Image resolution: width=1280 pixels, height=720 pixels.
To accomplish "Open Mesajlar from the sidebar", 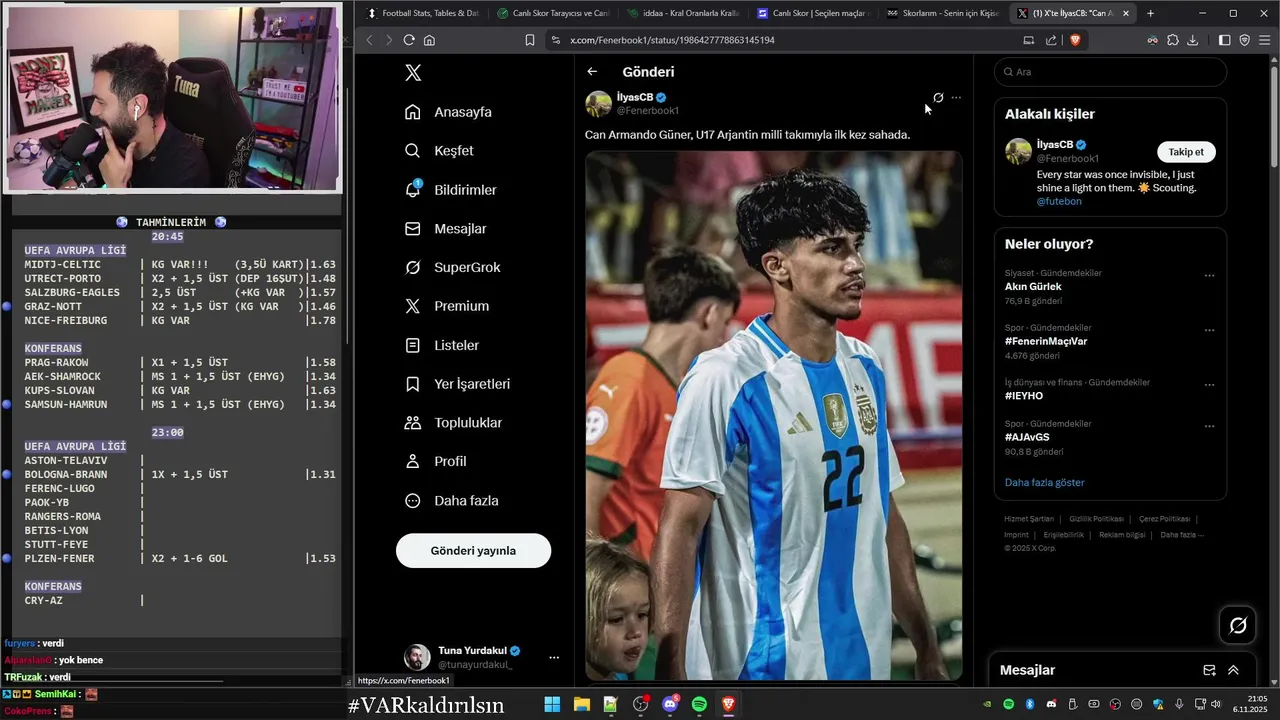I will [446, 229].
